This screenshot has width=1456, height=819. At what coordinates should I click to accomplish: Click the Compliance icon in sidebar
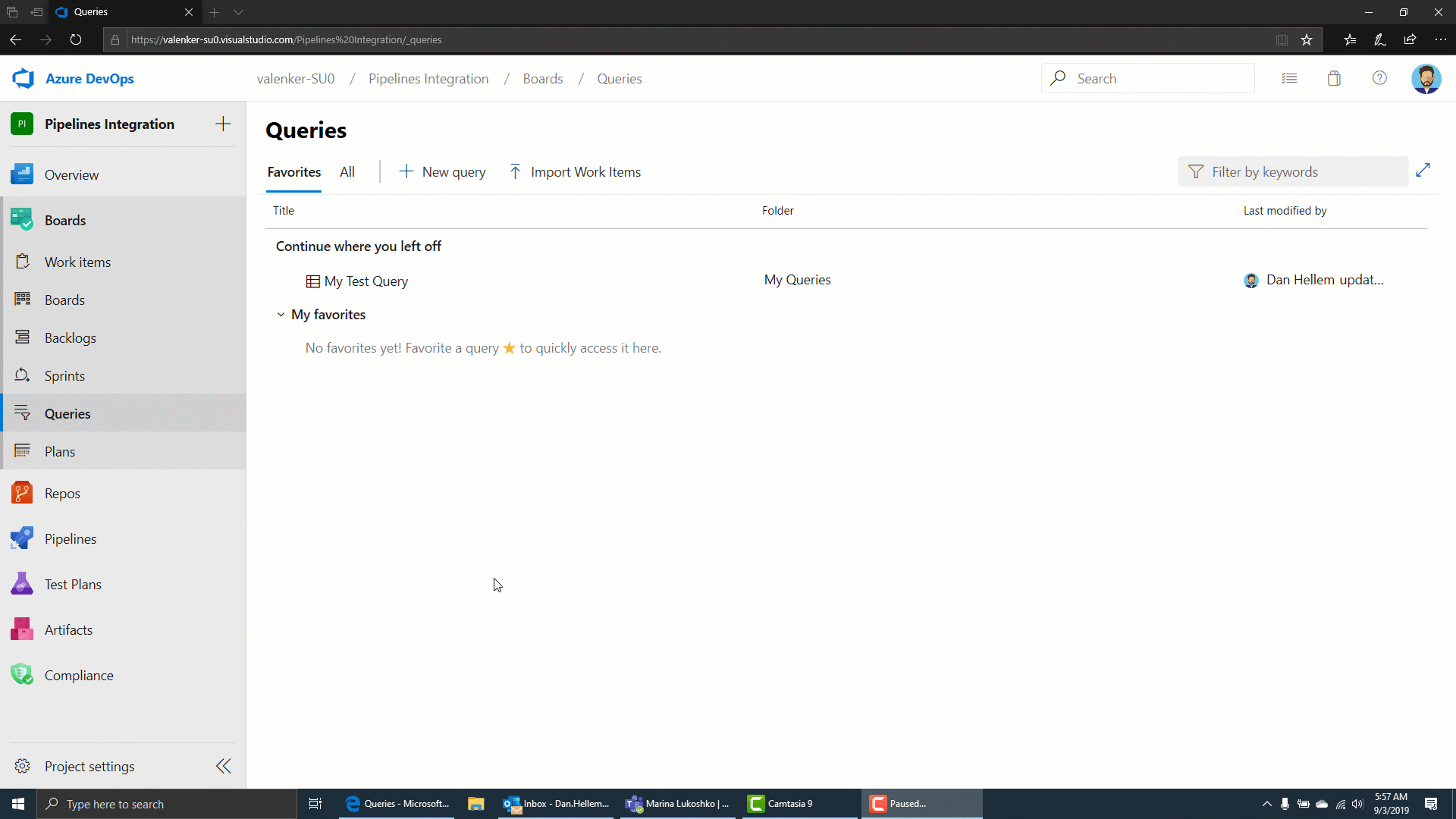(x=23, y=675)
